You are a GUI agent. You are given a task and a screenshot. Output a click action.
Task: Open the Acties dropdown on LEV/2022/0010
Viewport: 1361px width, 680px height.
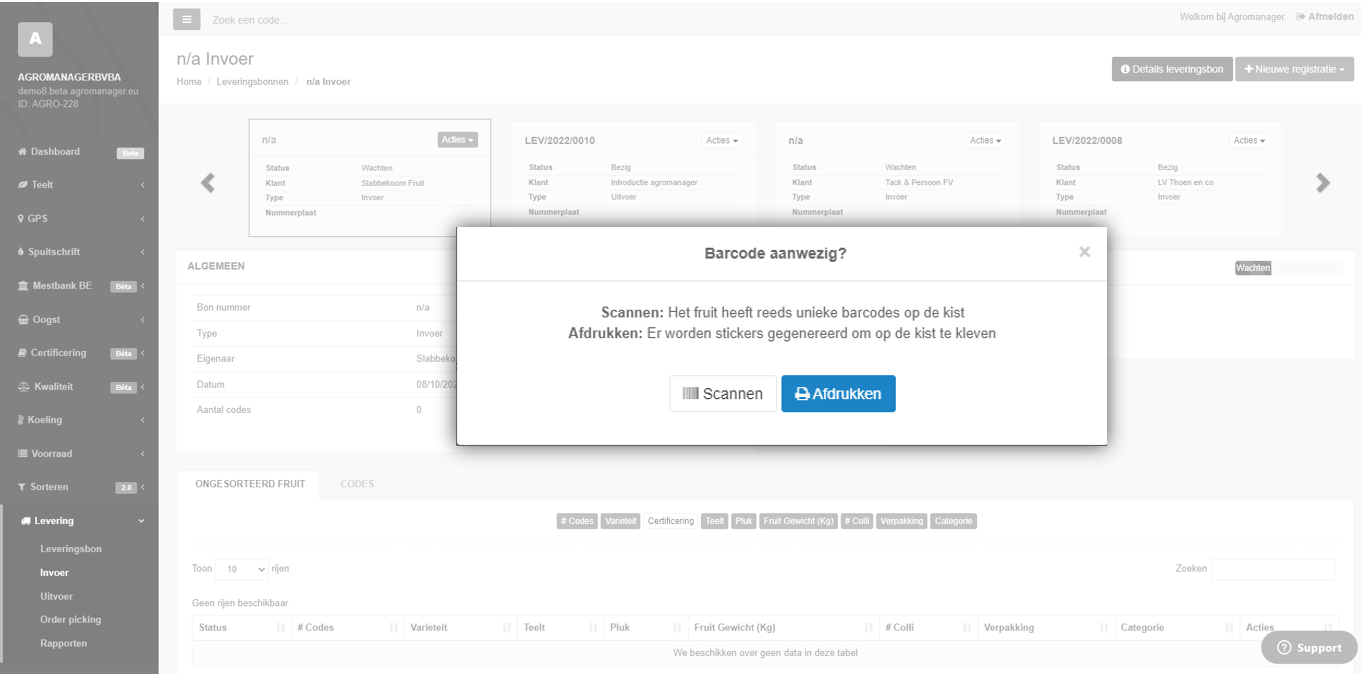722,140
